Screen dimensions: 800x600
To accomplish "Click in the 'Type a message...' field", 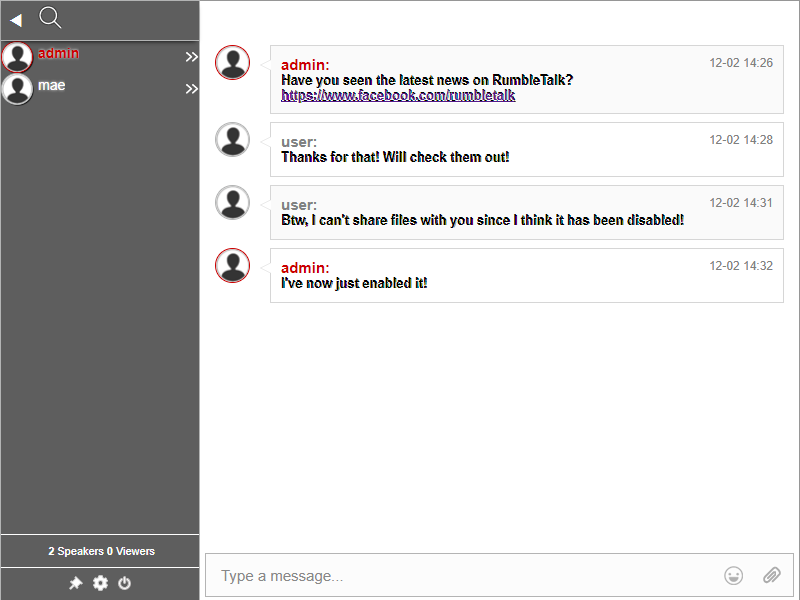I will point(460,576).
